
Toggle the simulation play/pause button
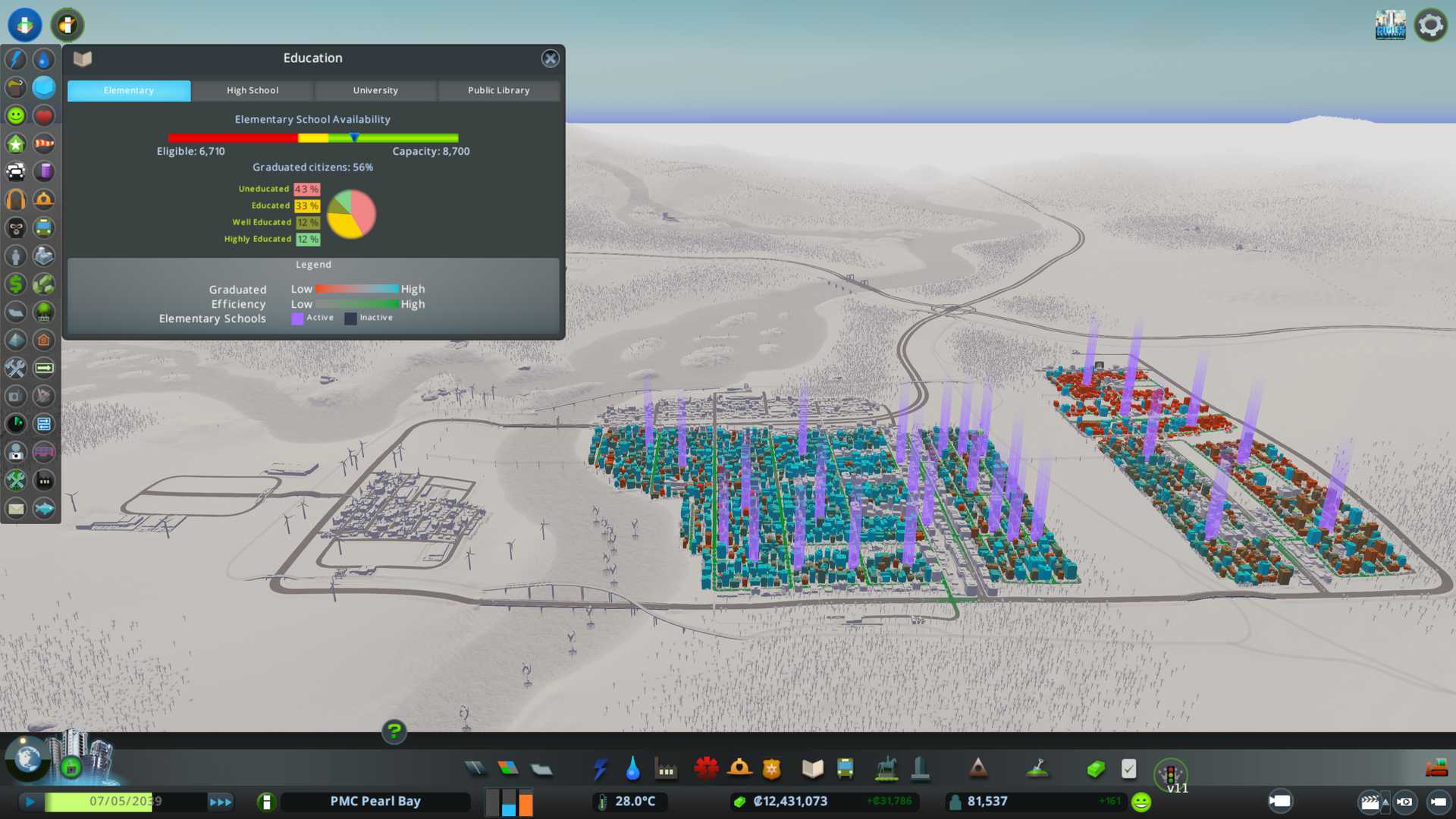pyautogui.click(x=30, y=802)
